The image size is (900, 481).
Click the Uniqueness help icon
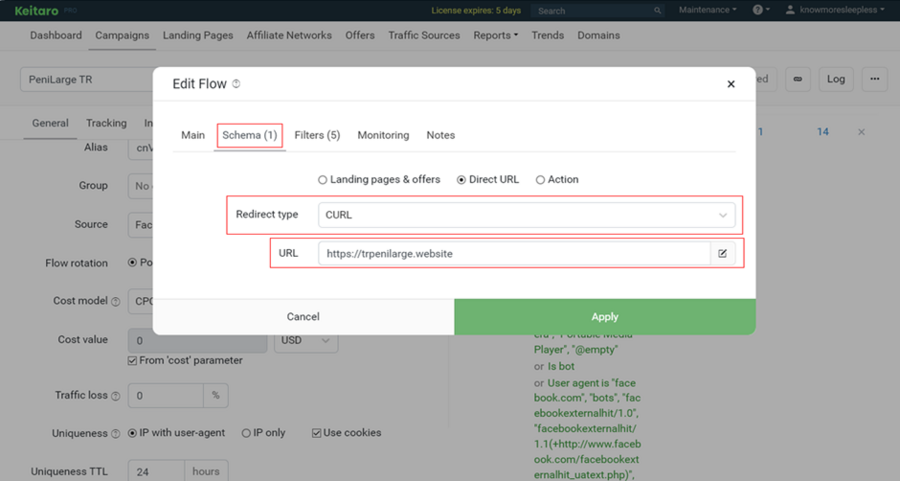pyautogui.click(x=115, y=434)
